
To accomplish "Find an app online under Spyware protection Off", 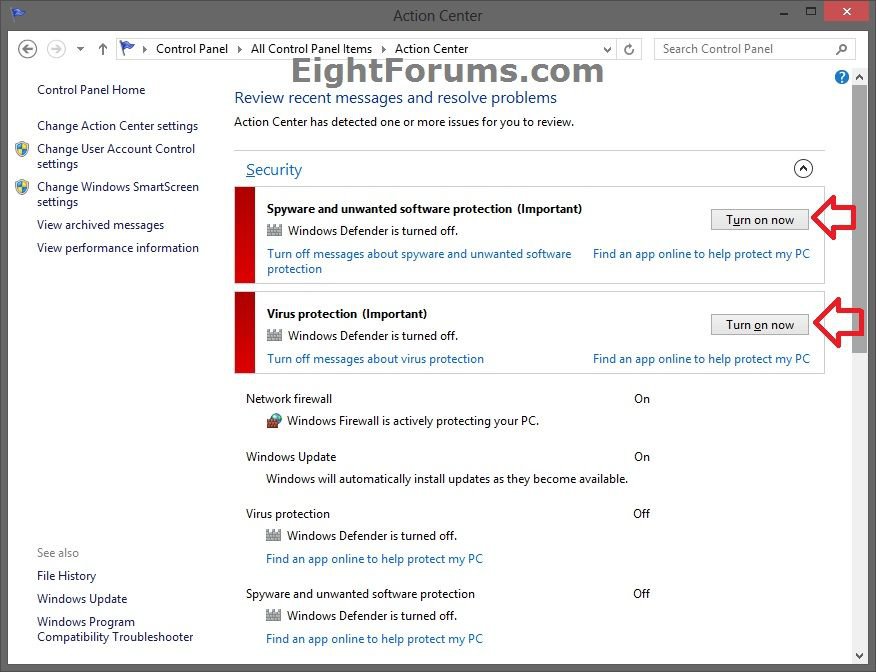I will (374, 638).
